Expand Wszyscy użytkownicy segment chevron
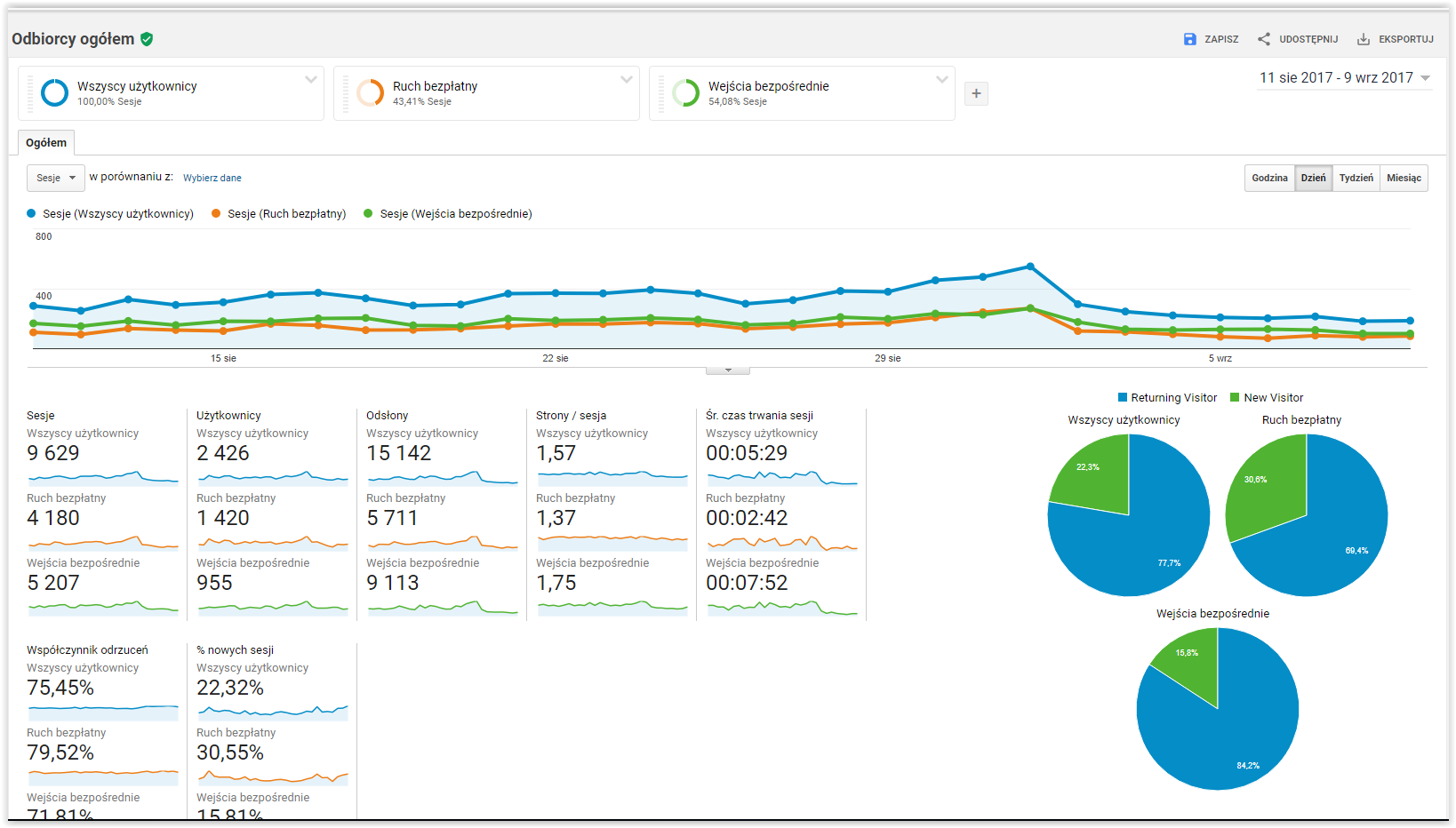1456x828 pixels. [311, 80]
